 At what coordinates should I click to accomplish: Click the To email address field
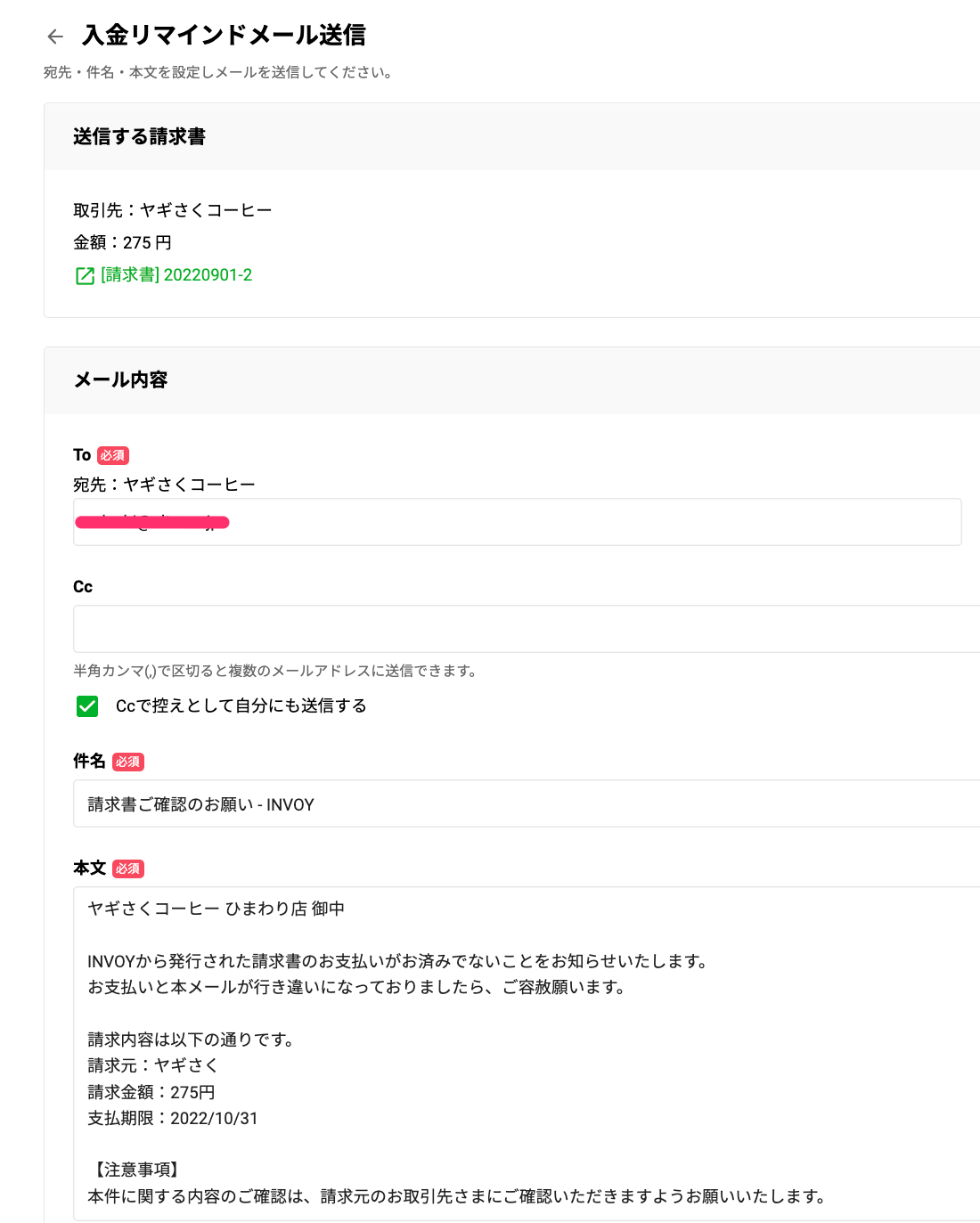pos(518,522)
